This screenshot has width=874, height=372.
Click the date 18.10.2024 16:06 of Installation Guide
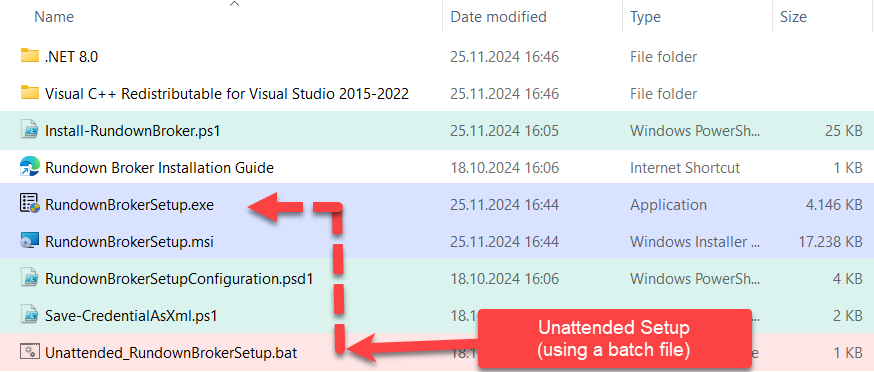pos(504,167)
